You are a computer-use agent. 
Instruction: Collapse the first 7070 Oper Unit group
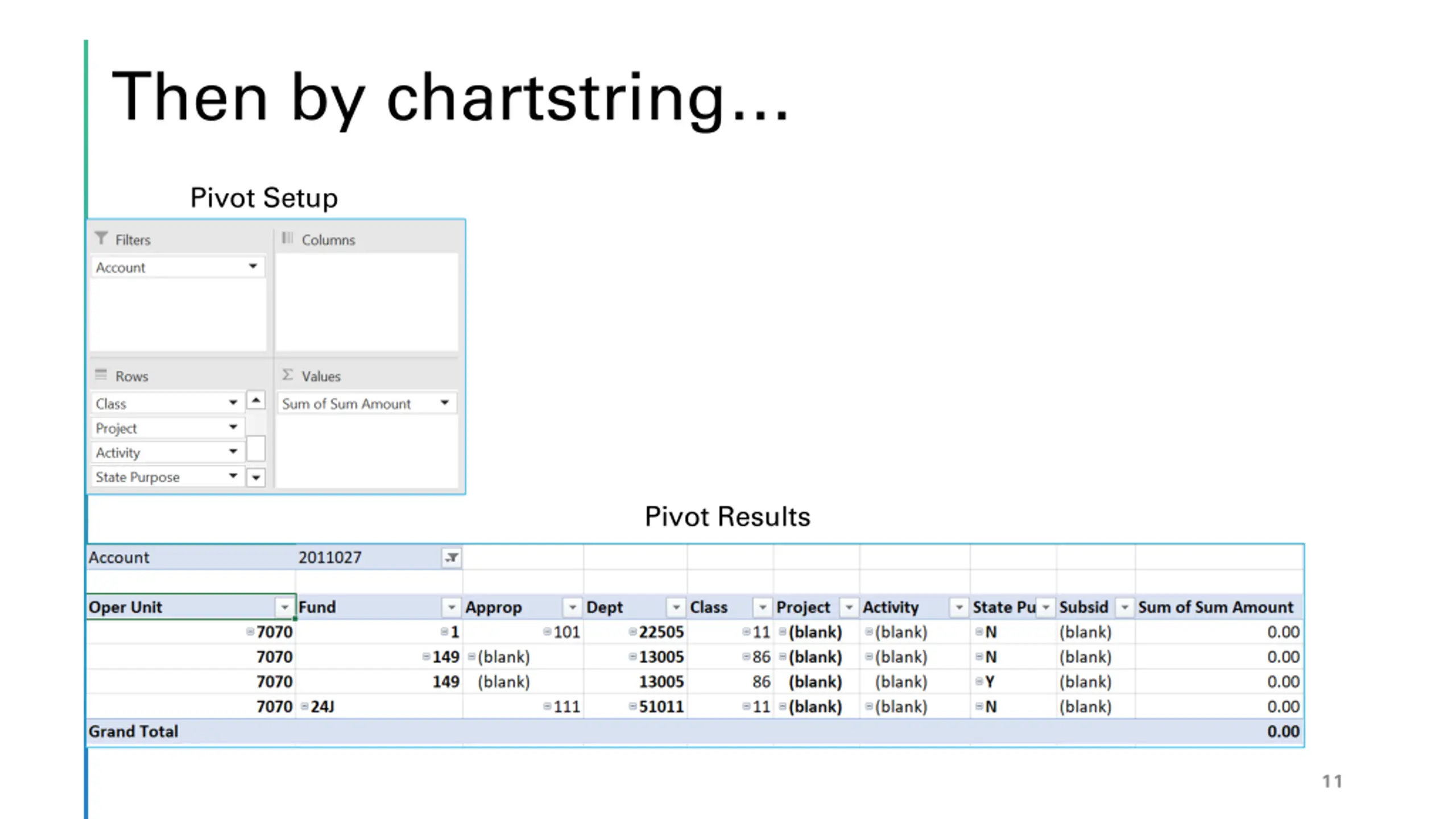[x=250, y=632]
